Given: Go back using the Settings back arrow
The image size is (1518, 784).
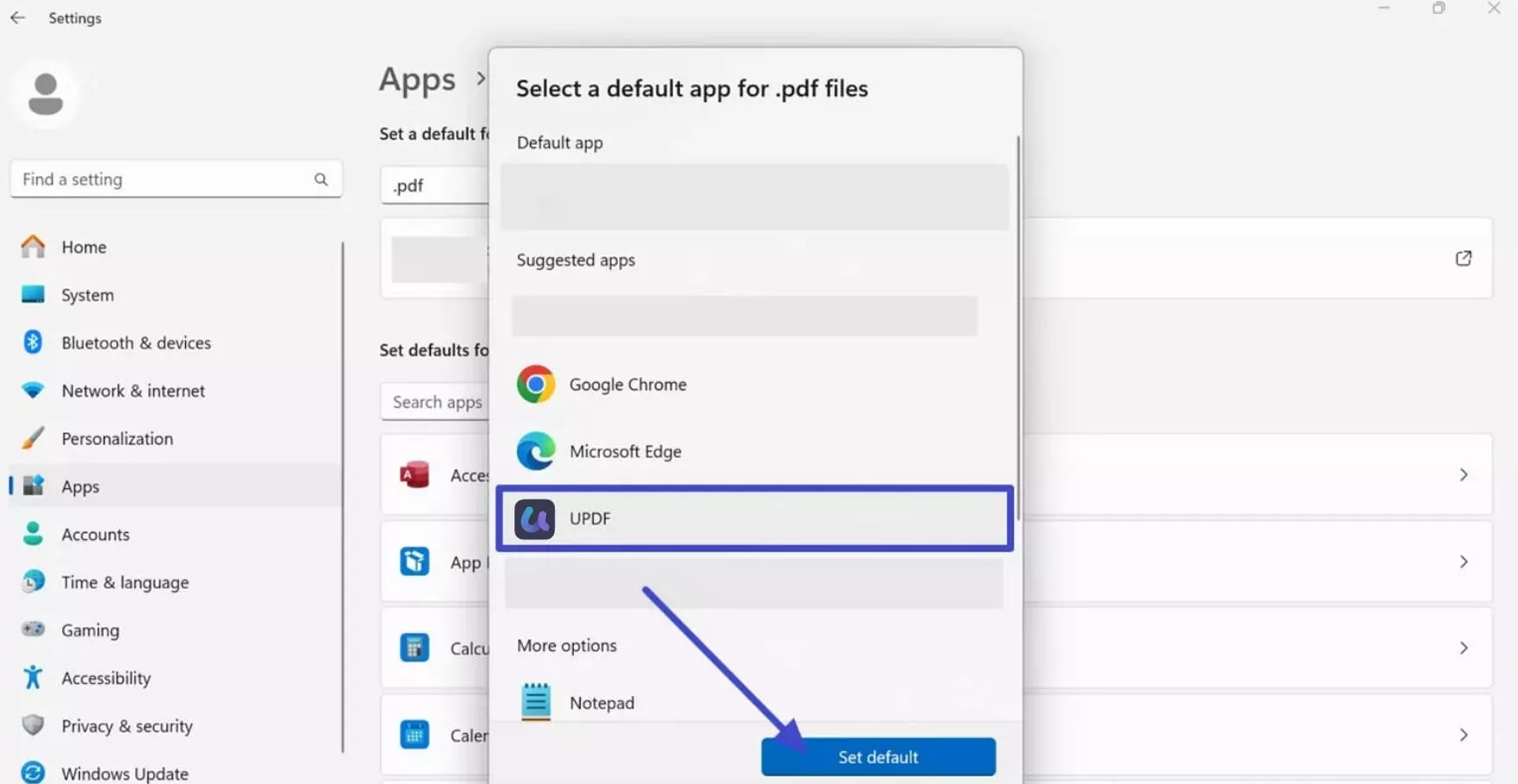Looking at the screenshot, I should [x=17, y=18].
